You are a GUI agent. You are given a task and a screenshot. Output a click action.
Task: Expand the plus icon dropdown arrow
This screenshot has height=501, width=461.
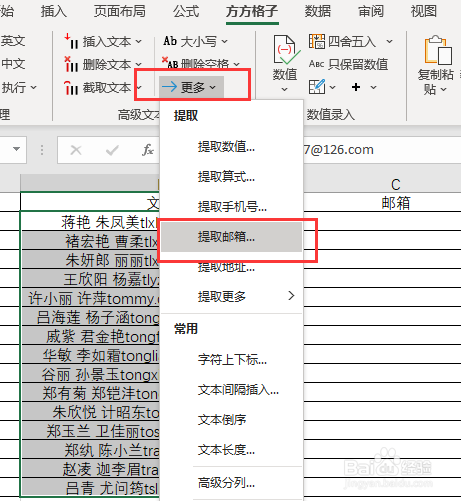[373, 87]
